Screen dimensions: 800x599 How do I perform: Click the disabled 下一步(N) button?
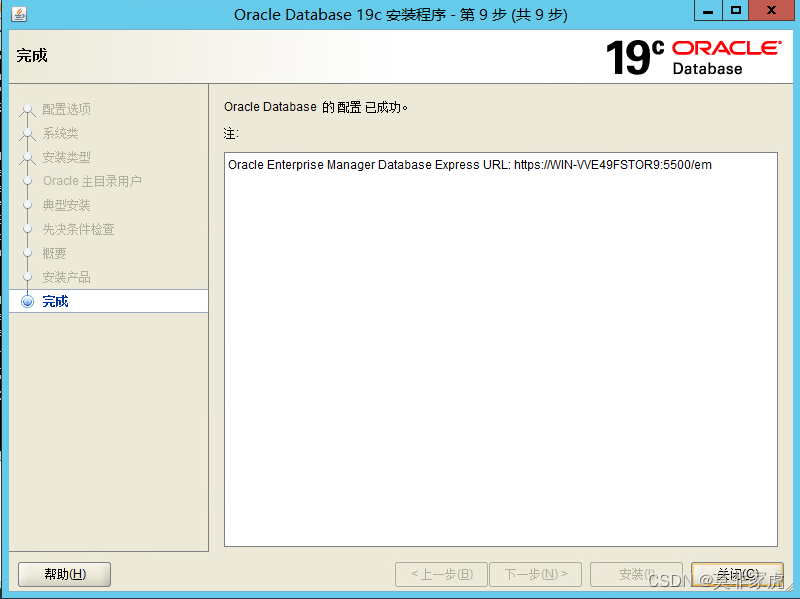536,575
